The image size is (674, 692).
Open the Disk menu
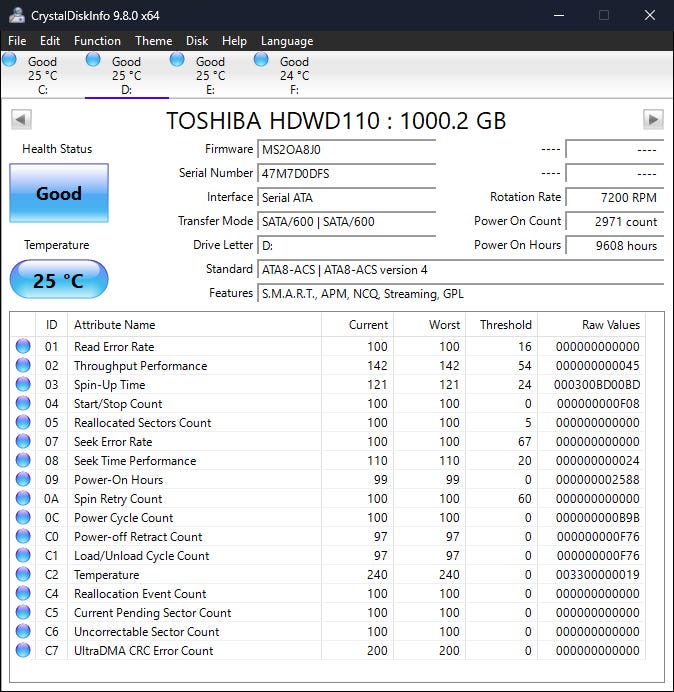coord(197,41)
